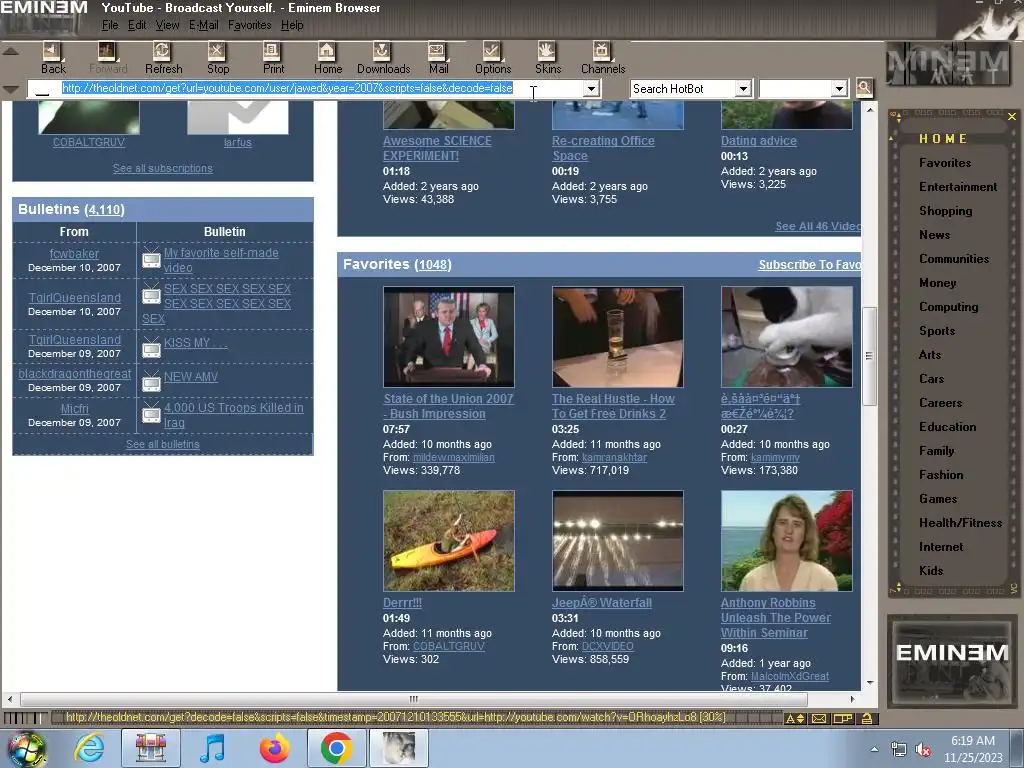Open the Mail toolbar icon

pos(437,51)
